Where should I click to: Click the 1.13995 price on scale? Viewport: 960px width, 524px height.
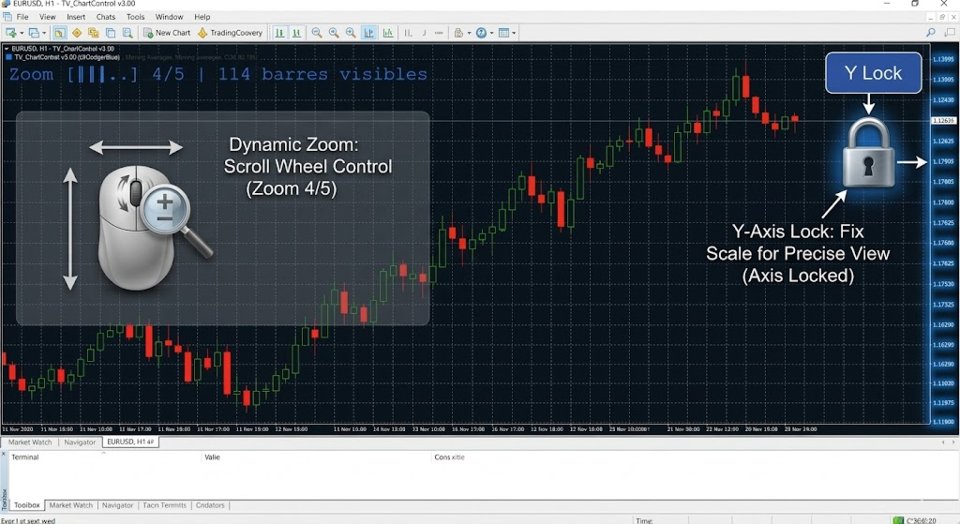coord(943,59)
